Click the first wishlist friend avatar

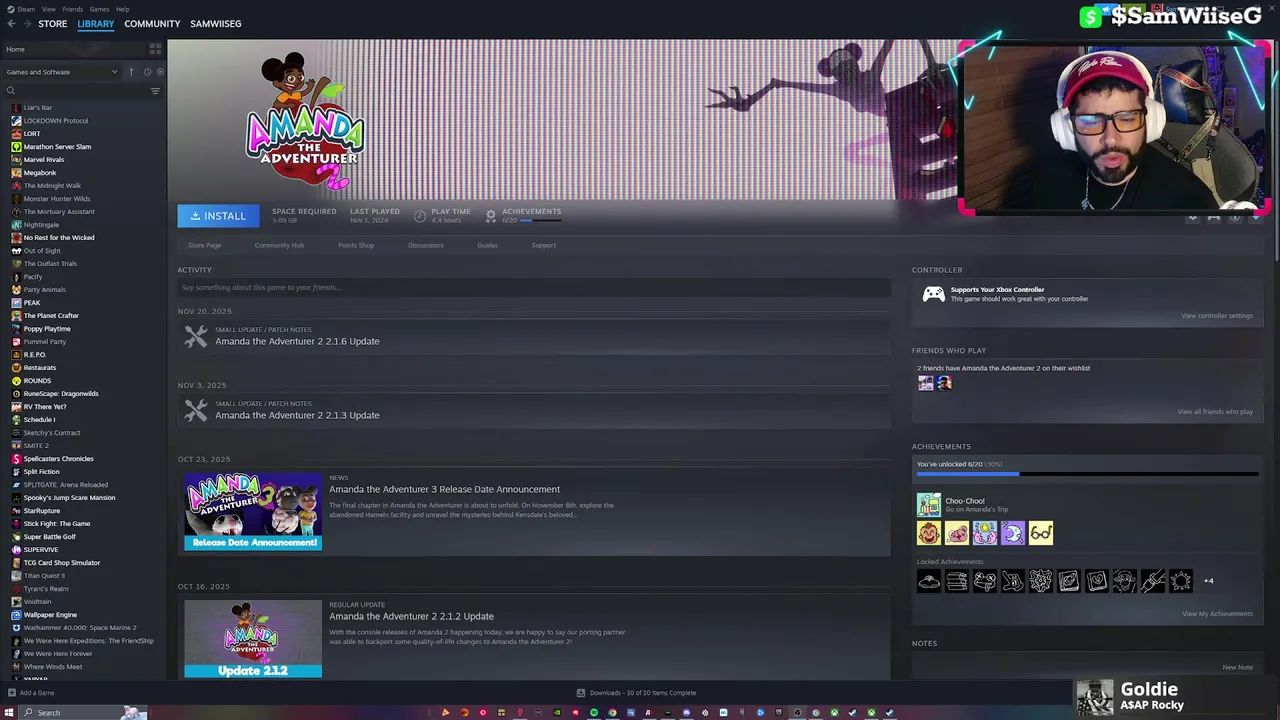click(x=925, y=383)
